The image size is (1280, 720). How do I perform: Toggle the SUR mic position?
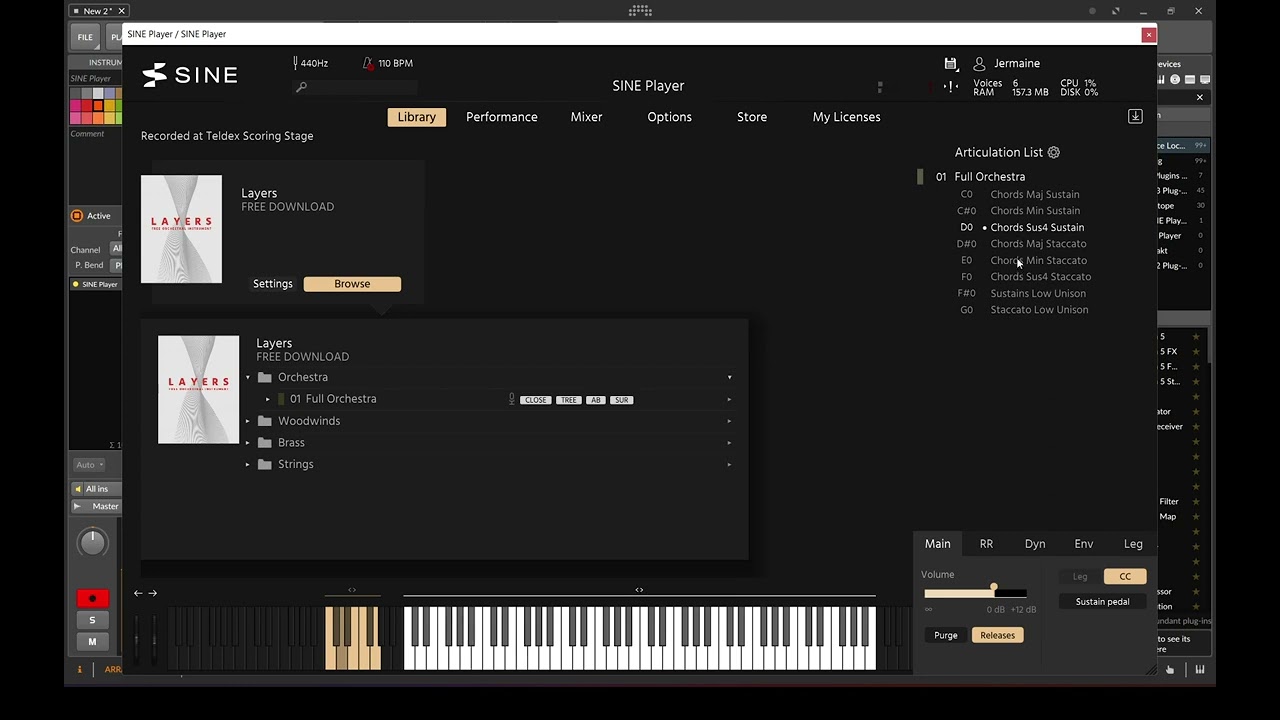coord(621,400)
